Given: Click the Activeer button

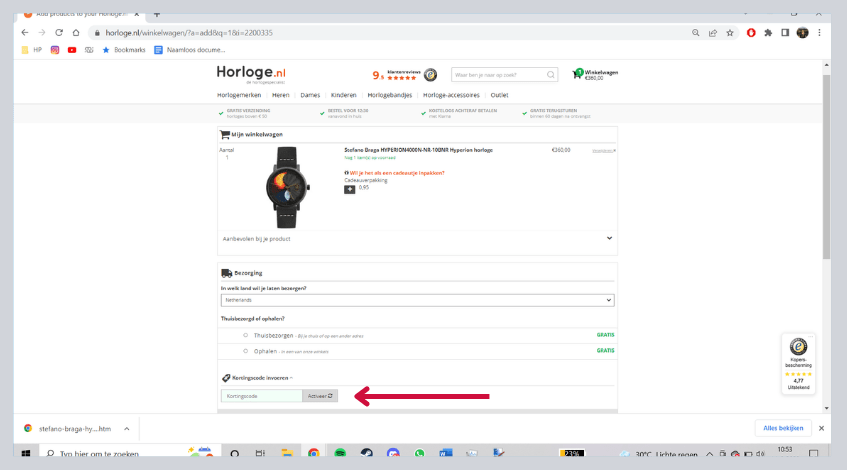Looking at the screenshot, I should point(320,396).
